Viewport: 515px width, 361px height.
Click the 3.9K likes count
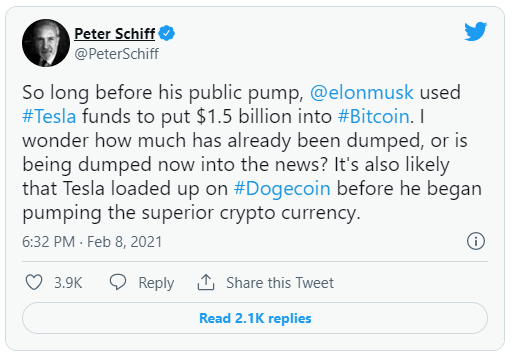coord(68,283)
